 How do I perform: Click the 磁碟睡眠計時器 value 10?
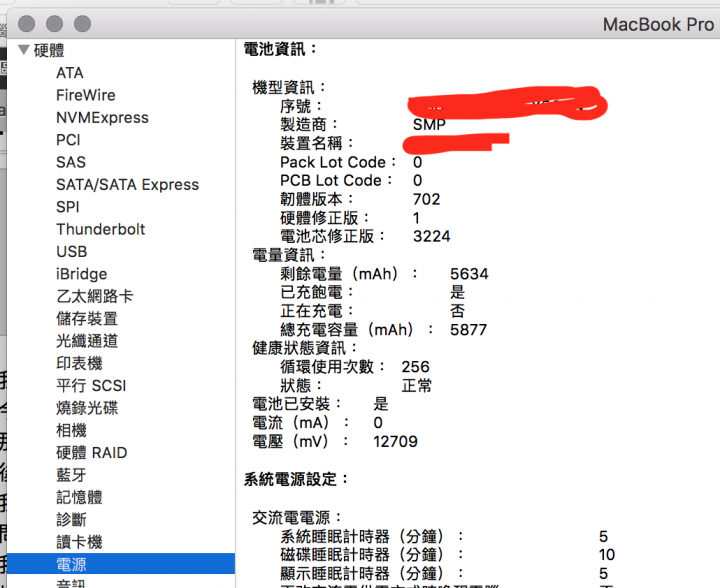(x=607, y=555)
